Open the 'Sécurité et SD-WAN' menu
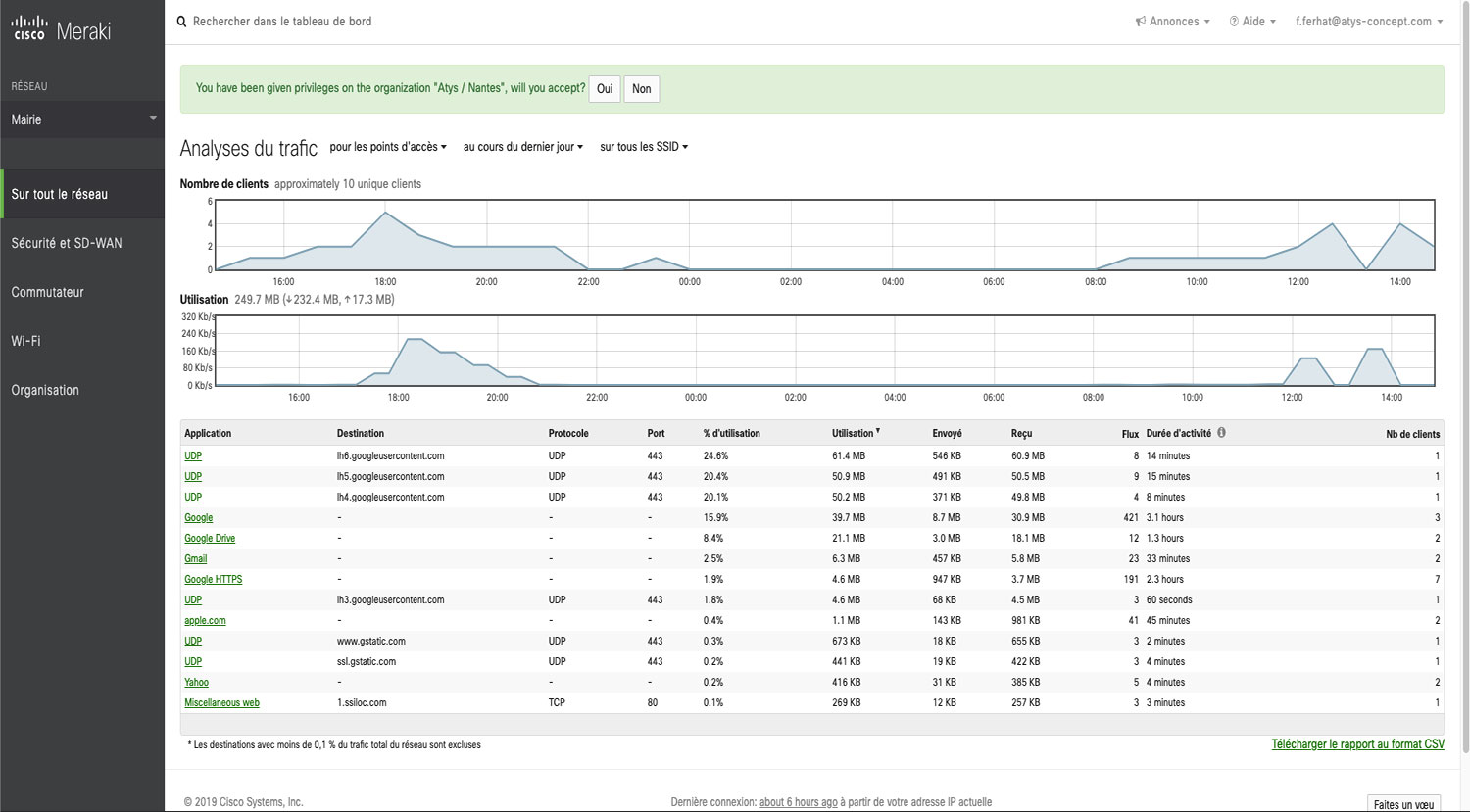Image resolution: width=1470 pixels, height=812 pixels. [82, 243]
